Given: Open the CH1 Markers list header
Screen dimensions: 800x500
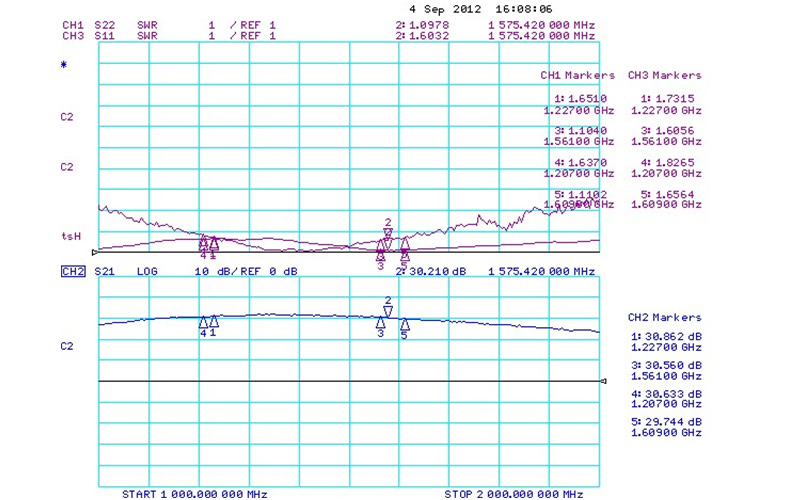Looking at the screenshot, I should click(x=578, y=76).
